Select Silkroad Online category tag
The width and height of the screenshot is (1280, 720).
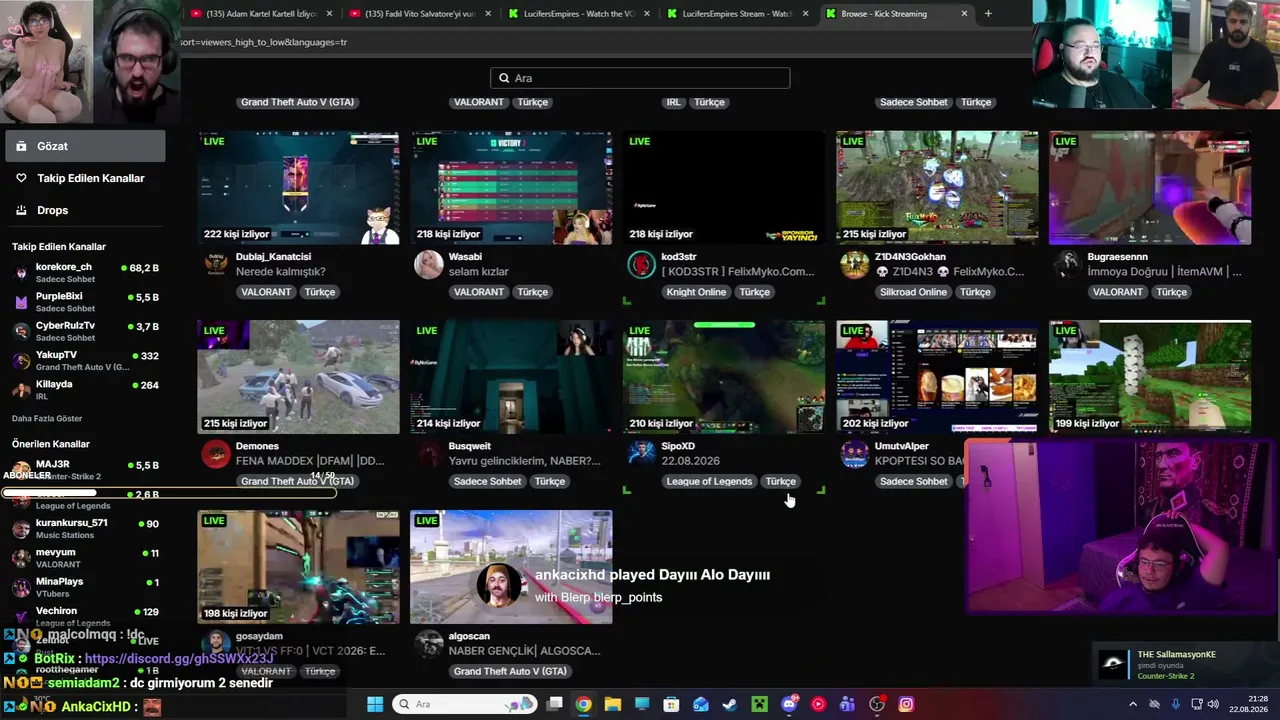pyautogui.click(x=913, y=292)
